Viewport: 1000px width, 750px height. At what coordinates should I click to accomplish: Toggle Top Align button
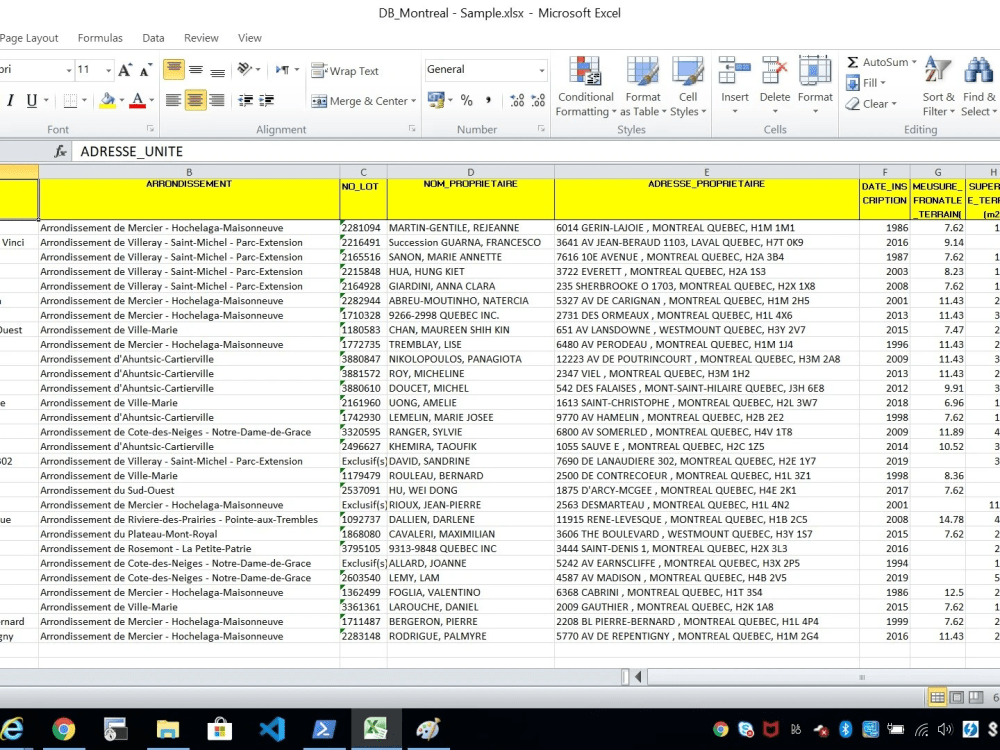(173, 70)
